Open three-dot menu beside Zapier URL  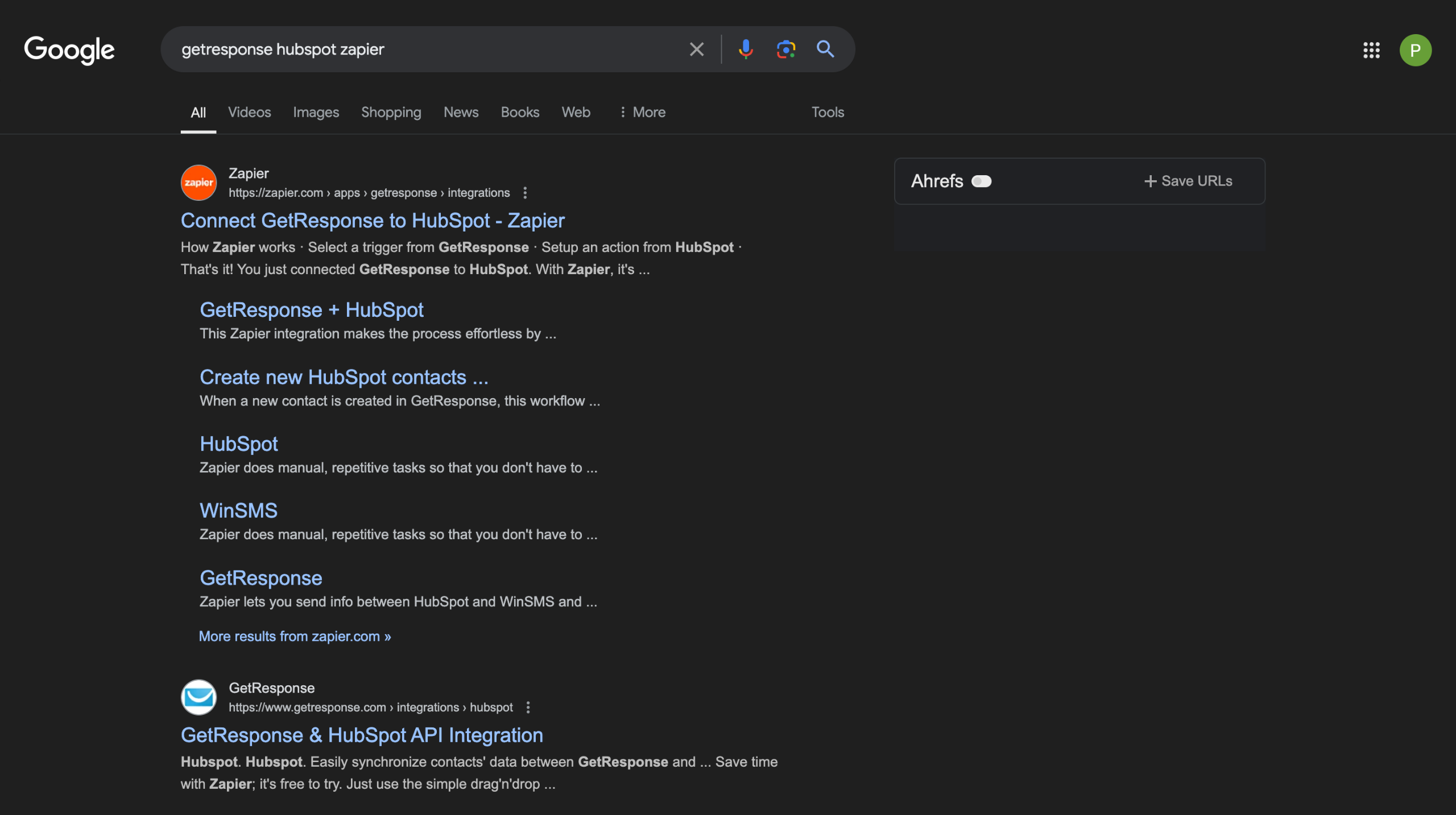click(x=525, y=193)
